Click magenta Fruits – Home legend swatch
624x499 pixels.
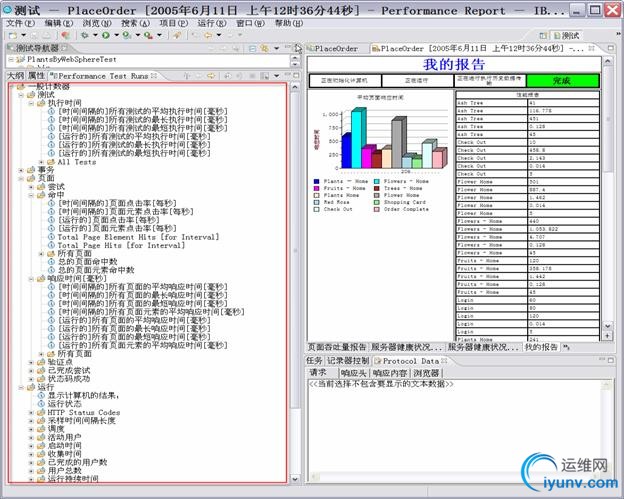click(x=317, y=188)
